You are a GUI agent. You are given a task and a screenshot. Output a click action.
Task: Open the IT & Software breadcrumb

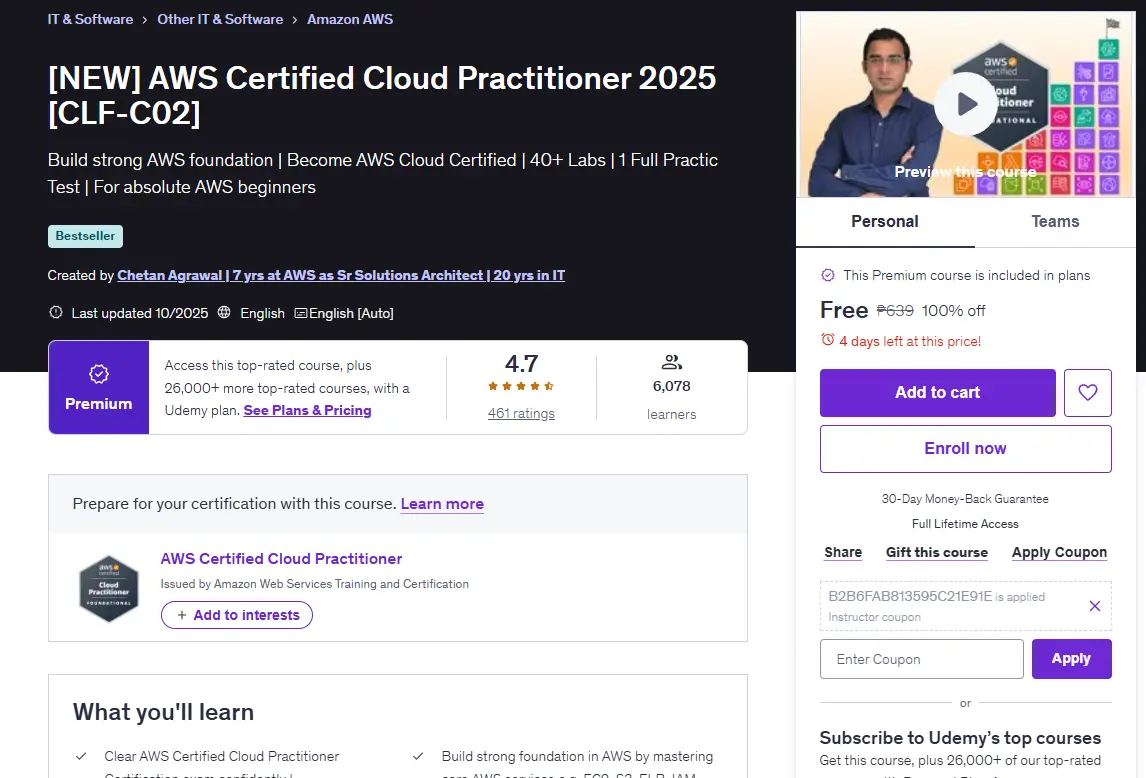[x=90, y=19]
